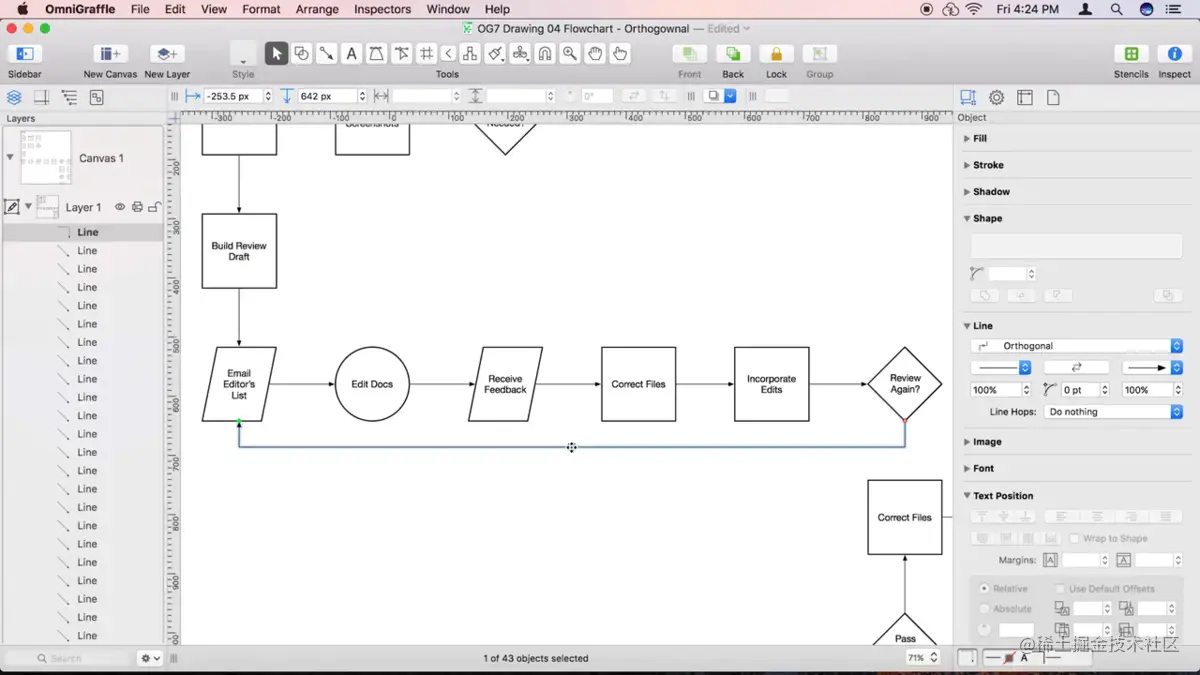Toggle Layer 1 lock
1200x675 pixels.
pos(153,207)
